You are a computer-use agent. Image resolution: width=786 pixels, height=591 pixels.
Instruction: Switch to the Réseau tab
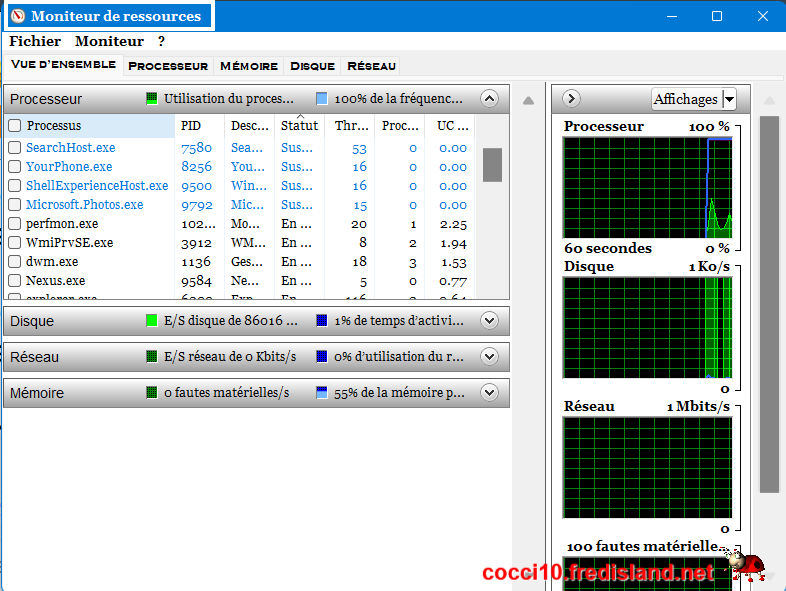click(371, 66)
